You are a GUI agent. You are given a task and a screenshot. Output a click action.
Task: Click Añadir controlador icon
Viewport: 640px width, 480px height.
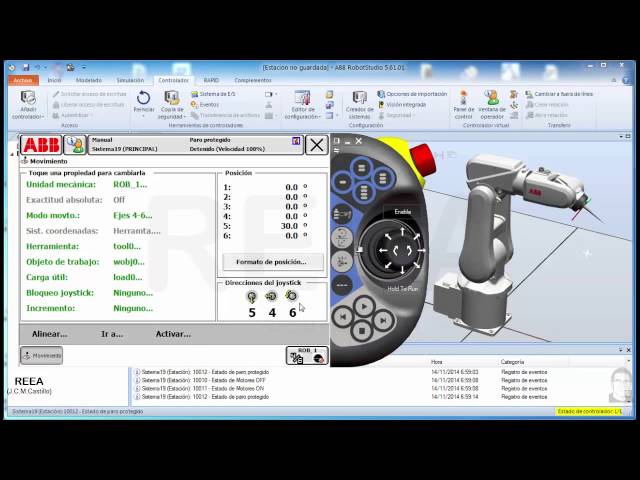coord(28,104)
